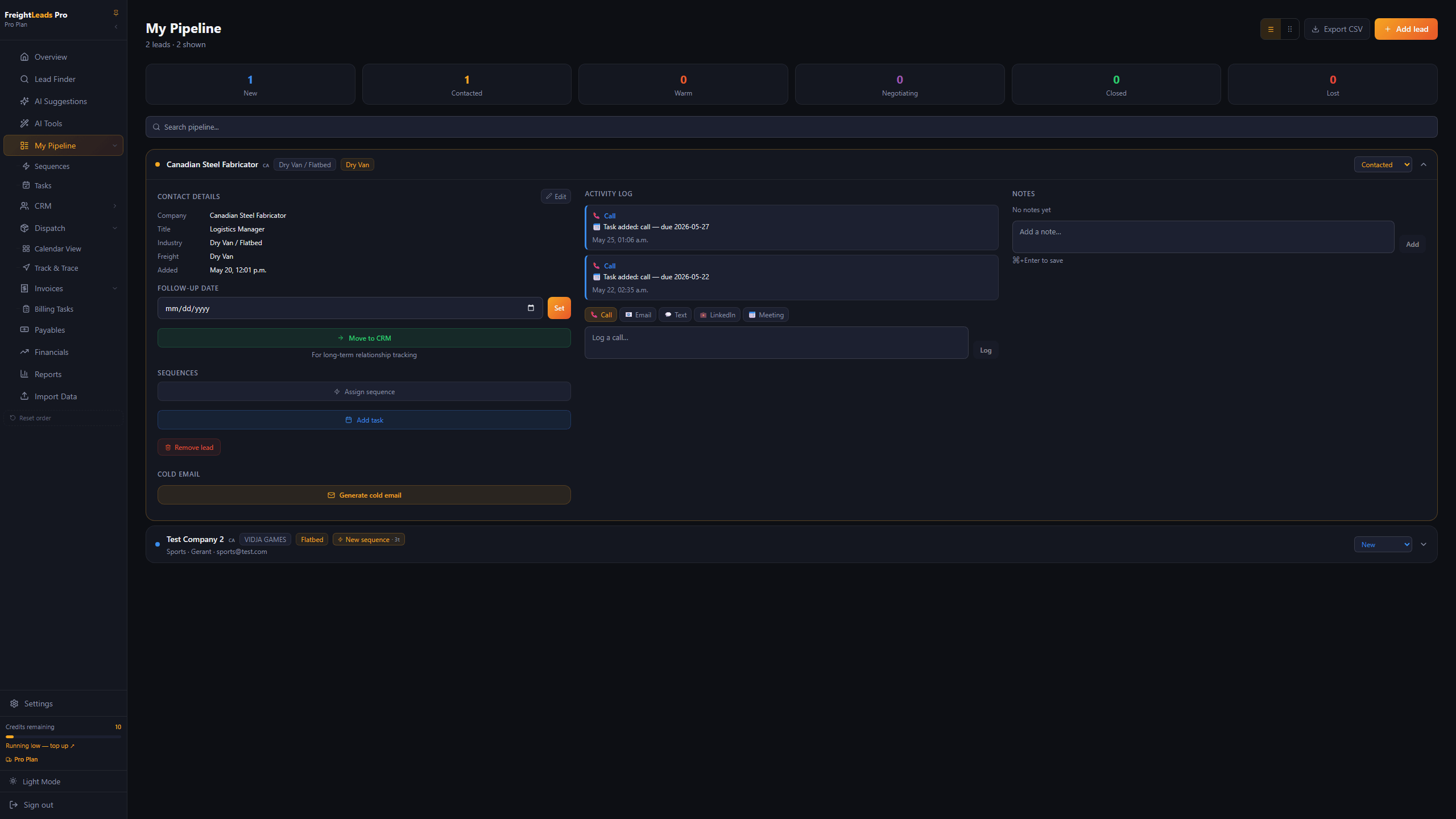Select Email activity type
This screenshot has height=819, width=1456.
(x=638, y=315)
